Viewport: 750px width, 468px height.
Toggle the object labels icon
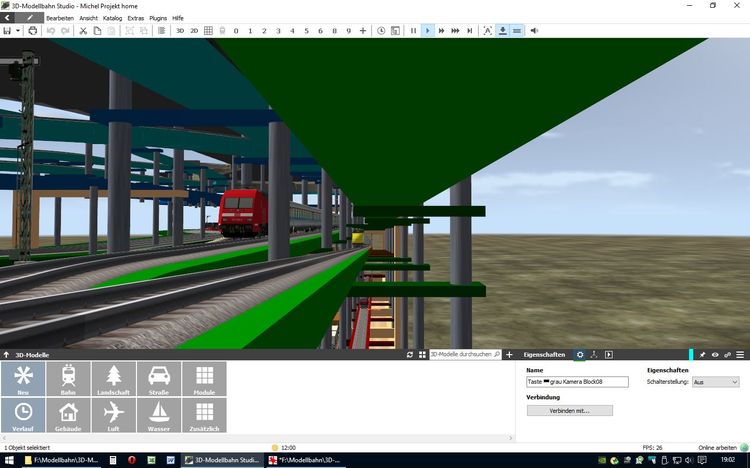point(487,31)
